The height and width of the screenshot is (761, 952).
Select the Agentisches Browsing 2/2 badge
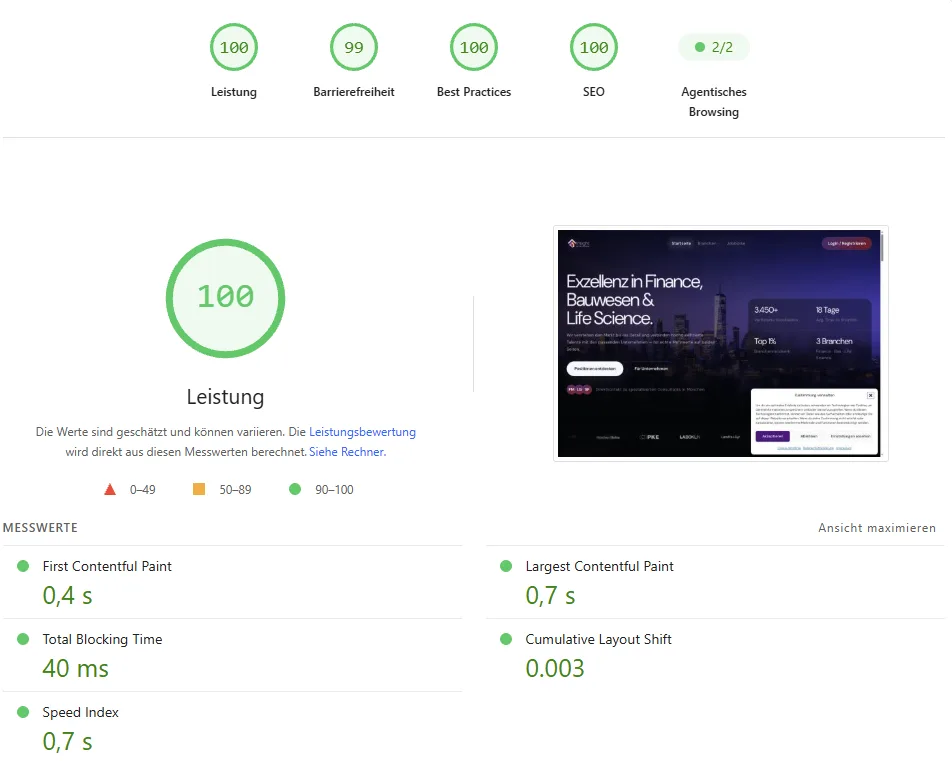point(714,47)
